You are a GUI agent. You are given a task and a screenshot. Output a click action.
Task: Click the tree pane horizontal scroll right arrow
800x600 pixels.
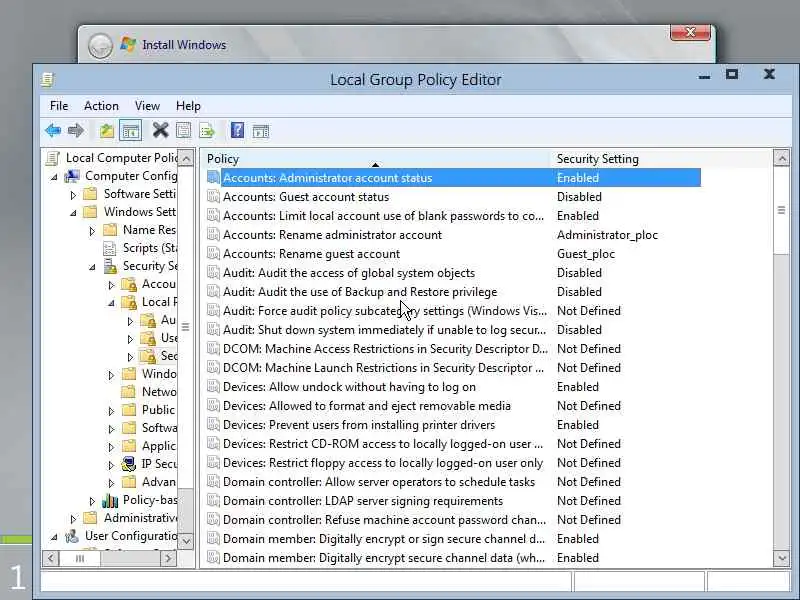coord(168,558)
